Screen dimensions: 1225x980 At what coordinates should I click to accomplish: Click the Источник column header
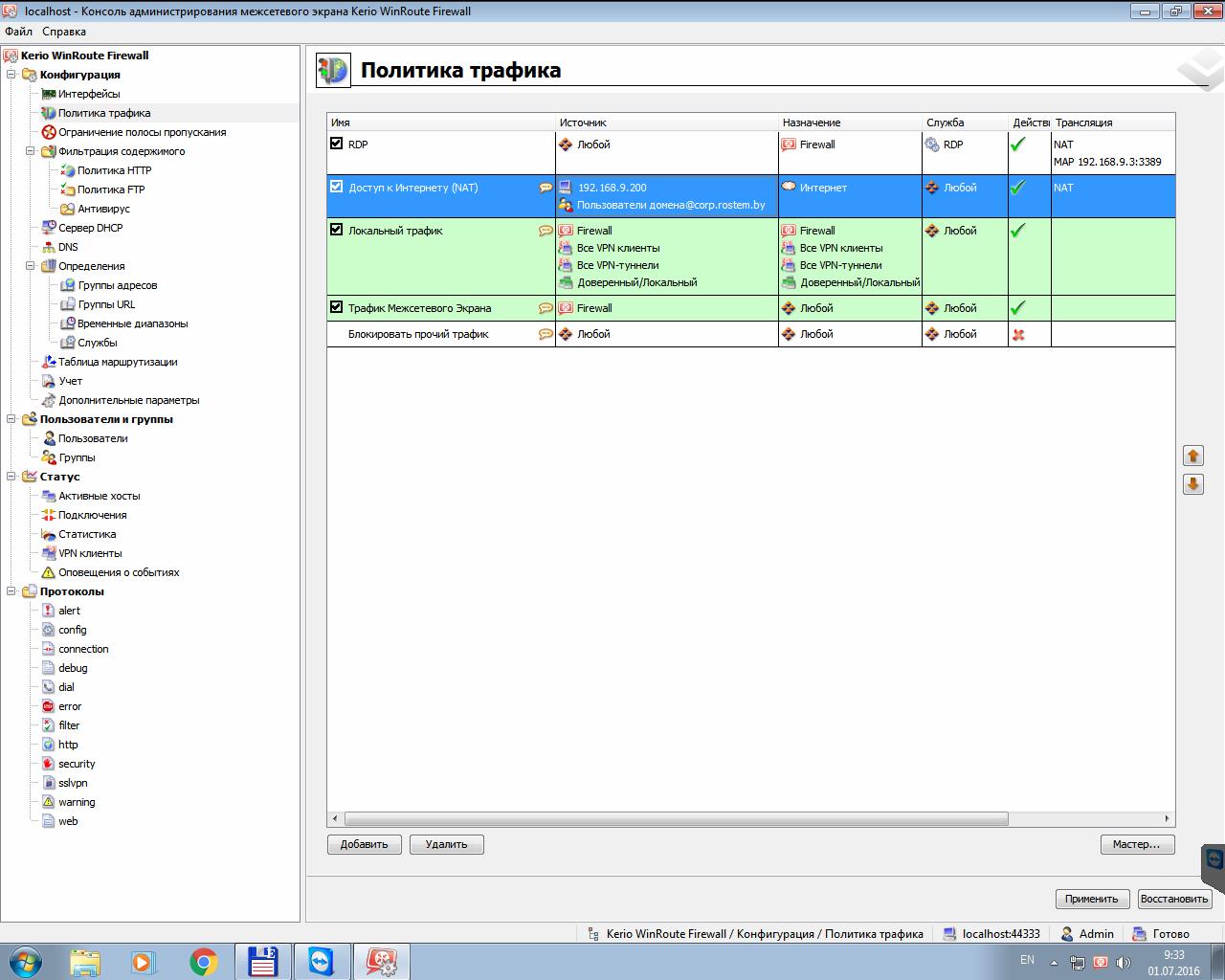(x=667, y=122)
